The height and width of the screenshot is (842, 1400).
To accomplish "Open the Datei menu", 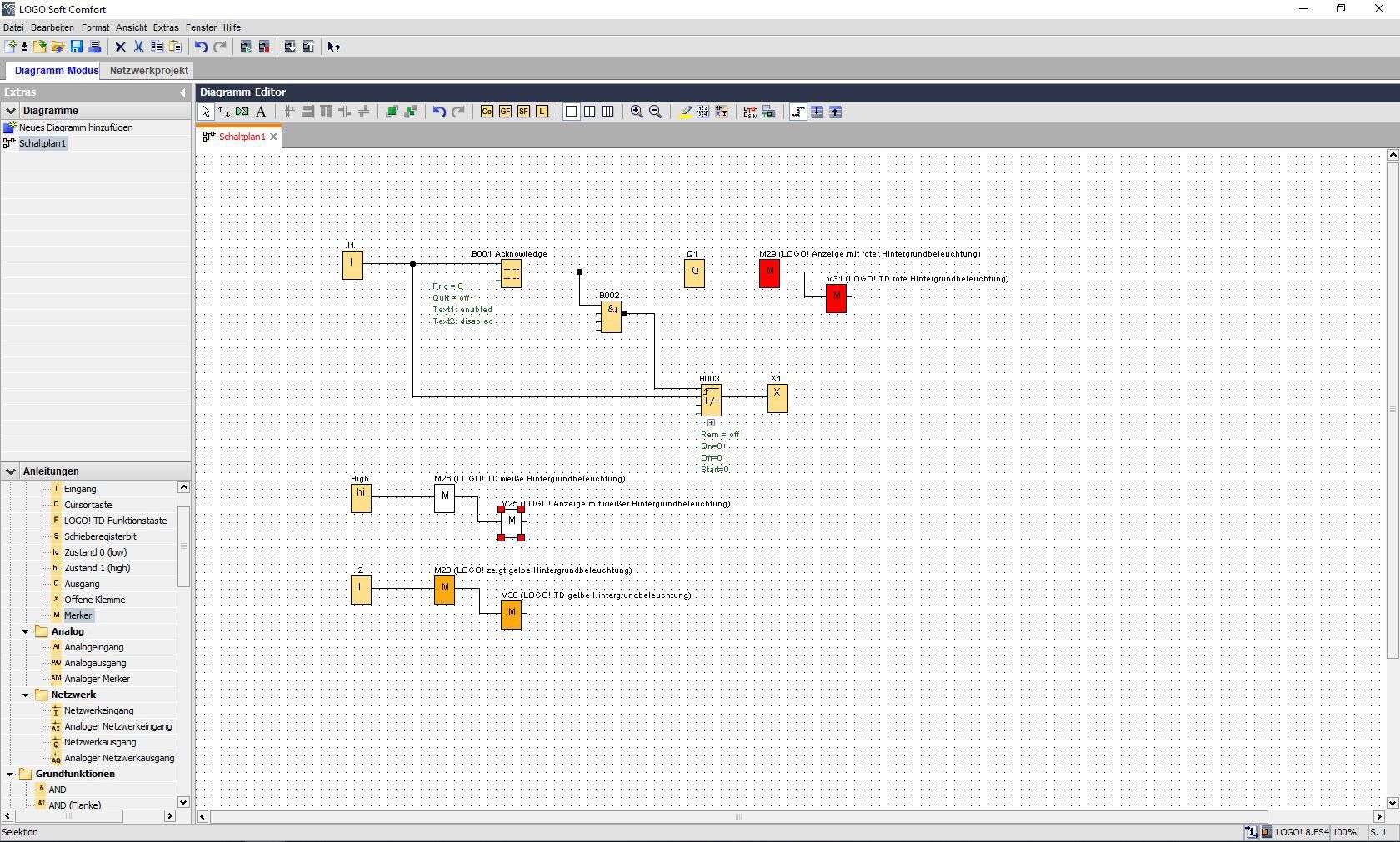I will coord(13,27).
